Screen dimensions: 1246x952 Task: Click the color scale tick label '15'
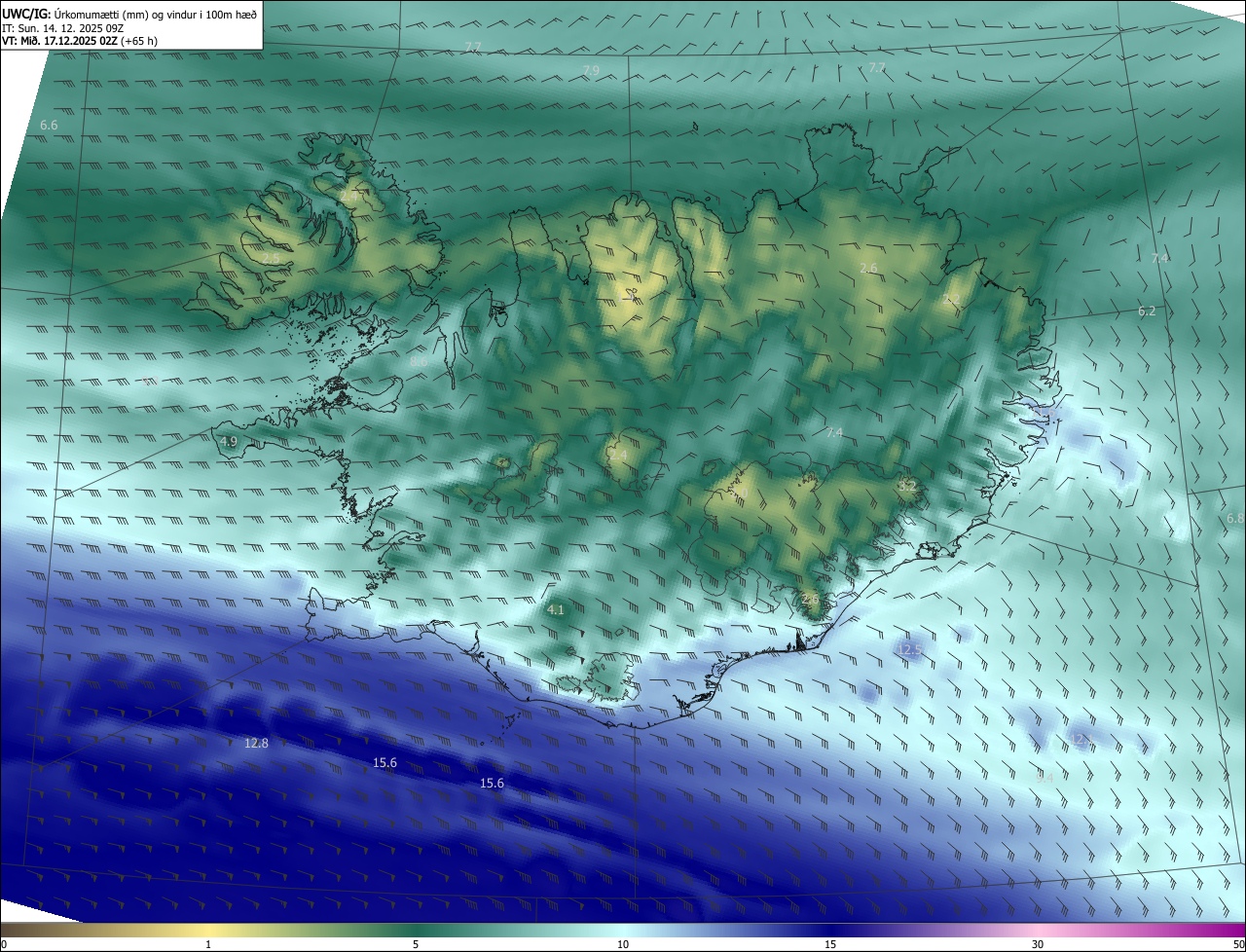(830, 944)
